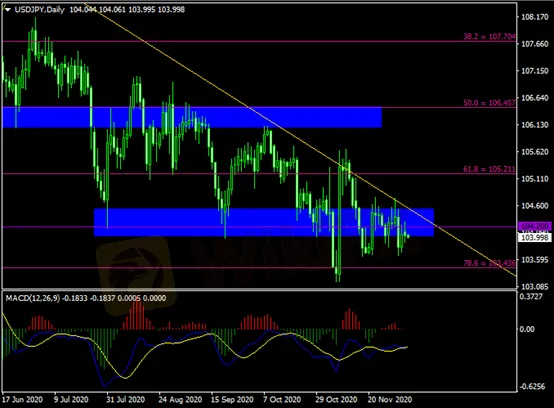The image size is (554, 408).
Task: Select the lower blue support rectangle
Action: pyautogui.click(x=264, y=222)
